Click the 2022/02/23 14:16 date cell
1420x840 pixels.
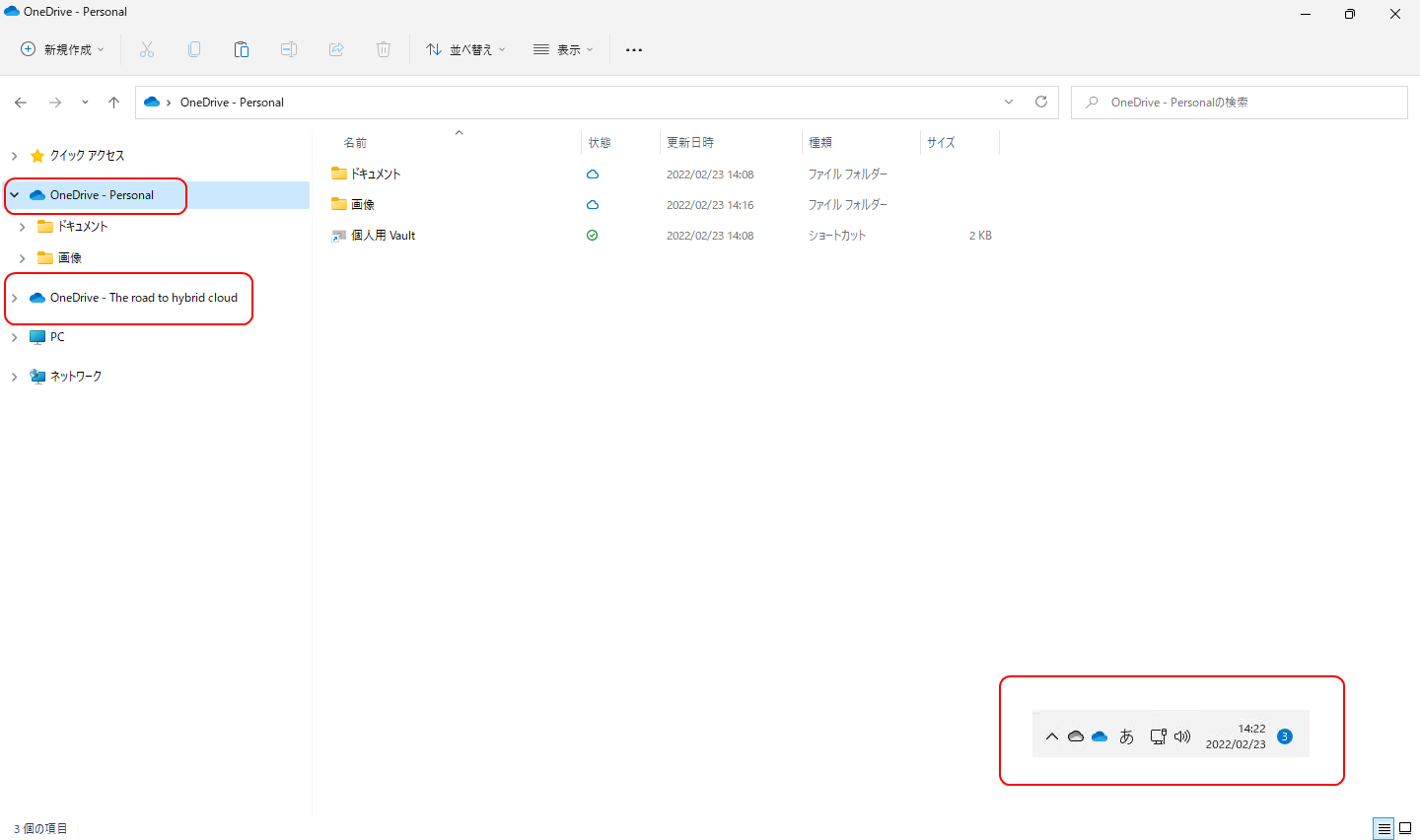710,205
